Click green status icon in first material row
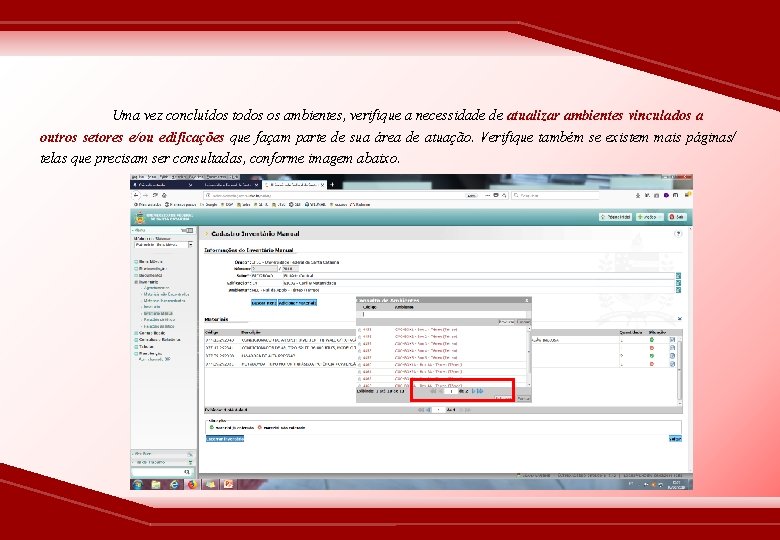This screenshot has width=780, height=540. click(652, 340)
